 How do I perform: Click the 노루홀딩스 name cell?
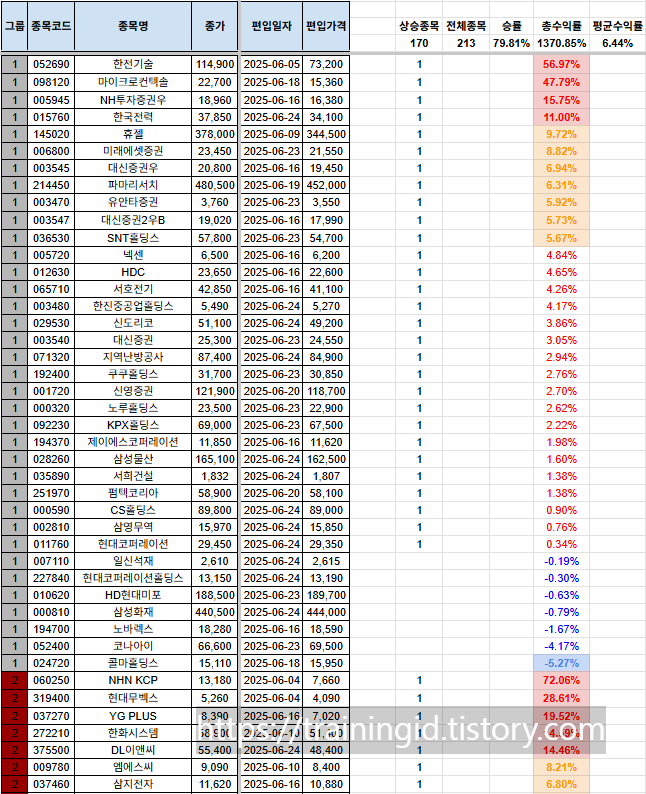click(x=133, y=408)
